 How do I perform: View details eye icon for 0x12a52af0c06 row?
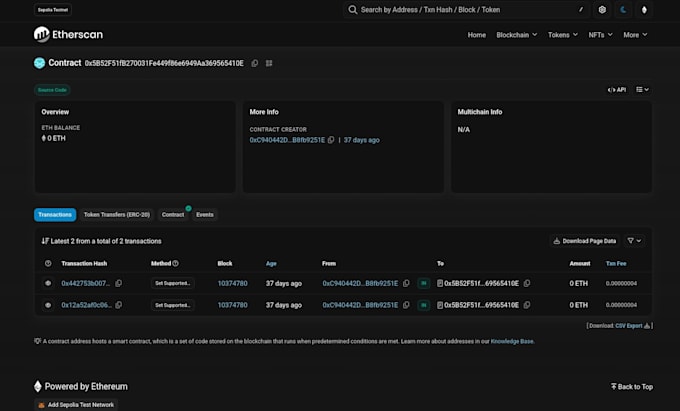[48, 305]
